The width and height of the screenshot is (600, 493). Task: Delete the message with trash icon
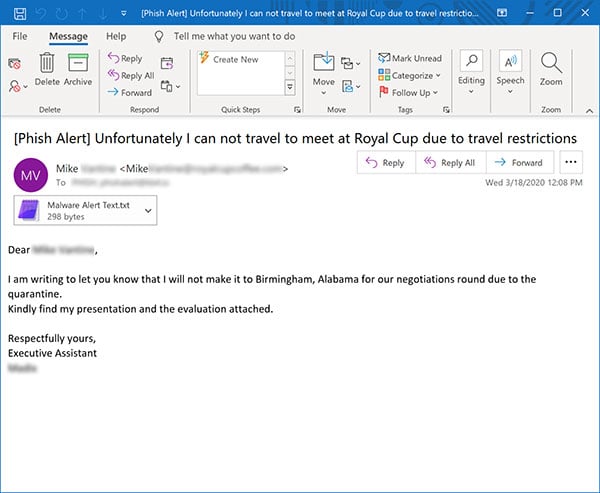pos(47,69)
